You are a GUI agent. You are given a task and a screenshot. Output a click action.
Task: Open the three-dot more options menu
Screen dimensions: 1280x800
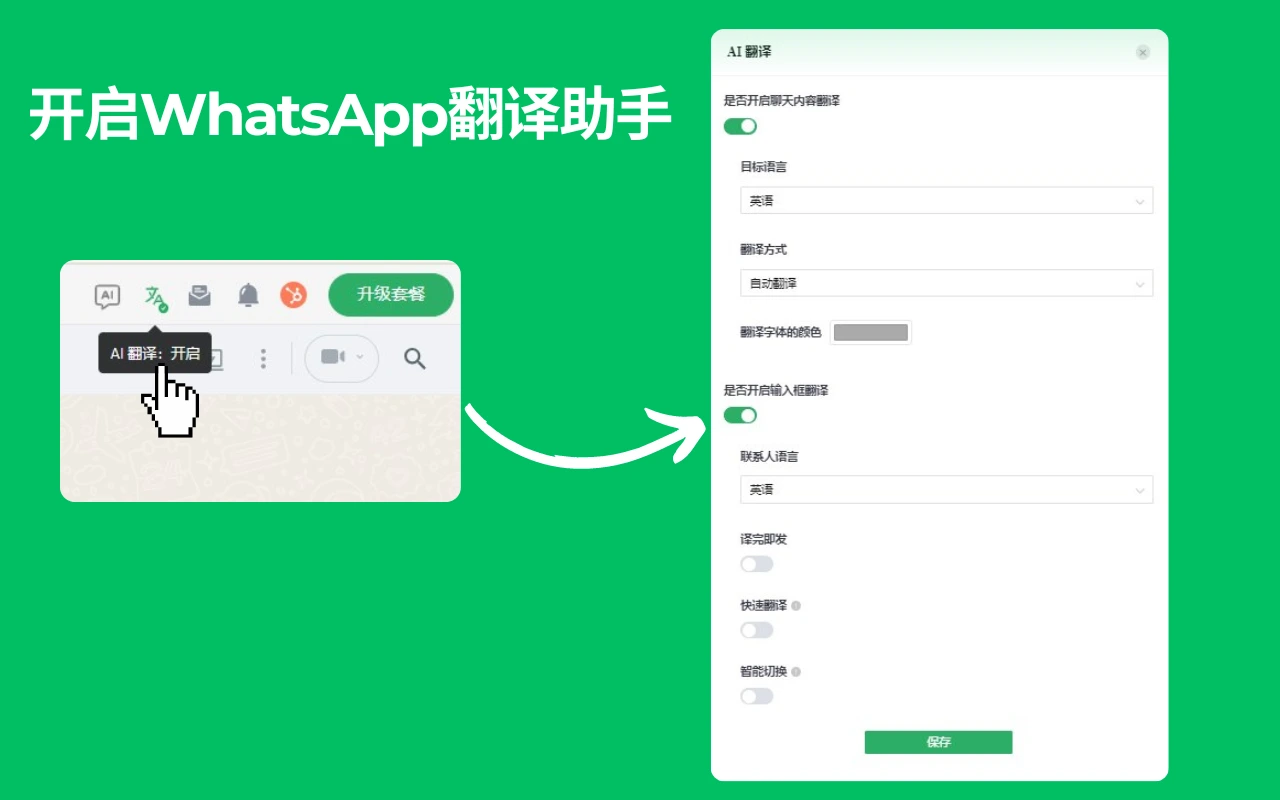262,357
